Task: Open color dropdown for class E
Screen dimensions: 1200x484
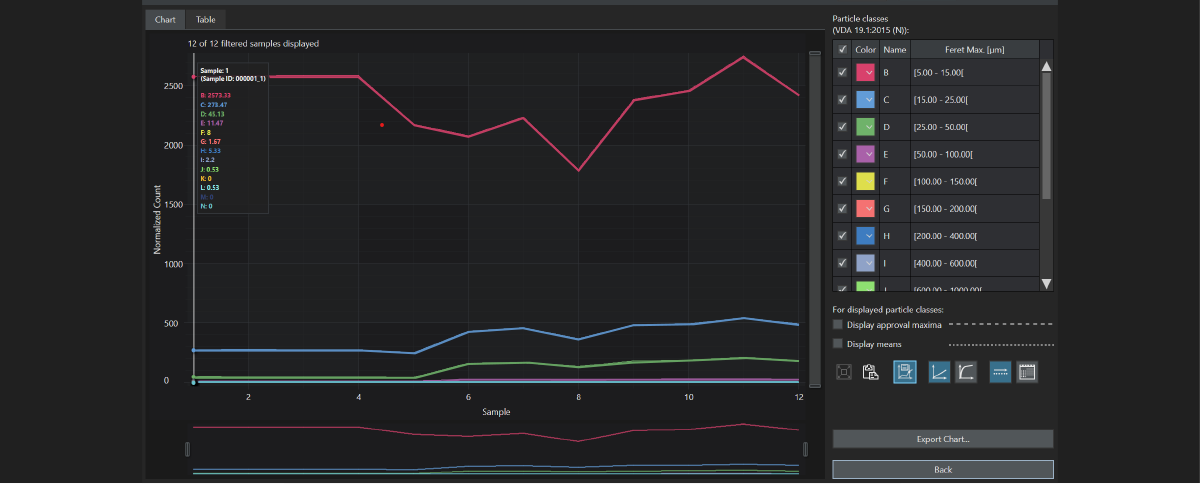Action: 870,154
